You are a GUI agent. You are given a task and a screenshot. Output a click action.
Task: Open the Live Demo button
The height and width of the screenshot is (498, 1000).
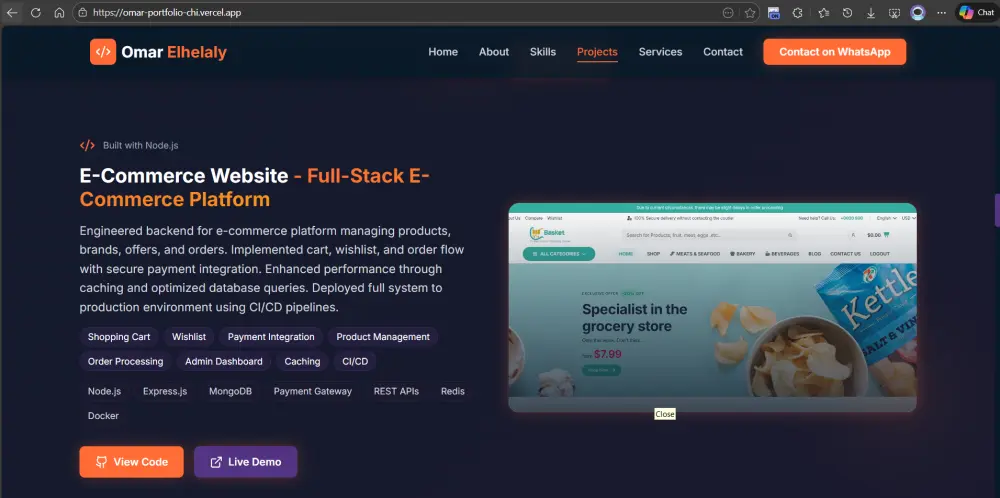[x=246, y=462]
